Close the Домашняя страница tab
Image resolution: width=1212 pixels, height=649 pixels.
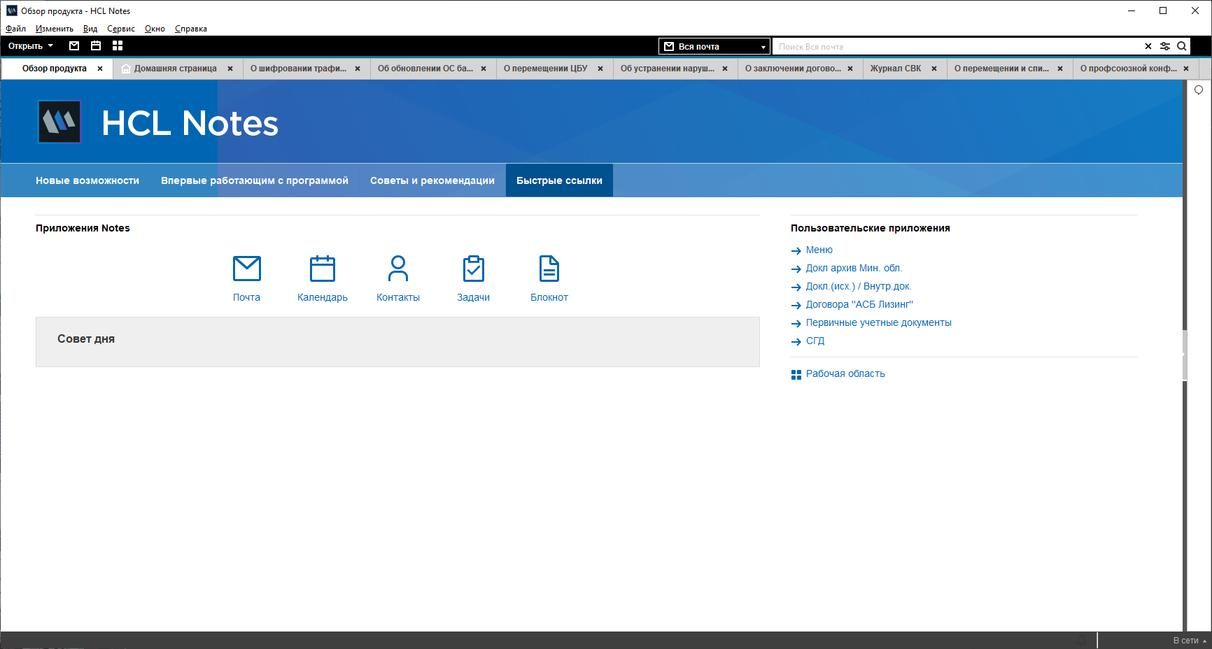click(230, 69)
